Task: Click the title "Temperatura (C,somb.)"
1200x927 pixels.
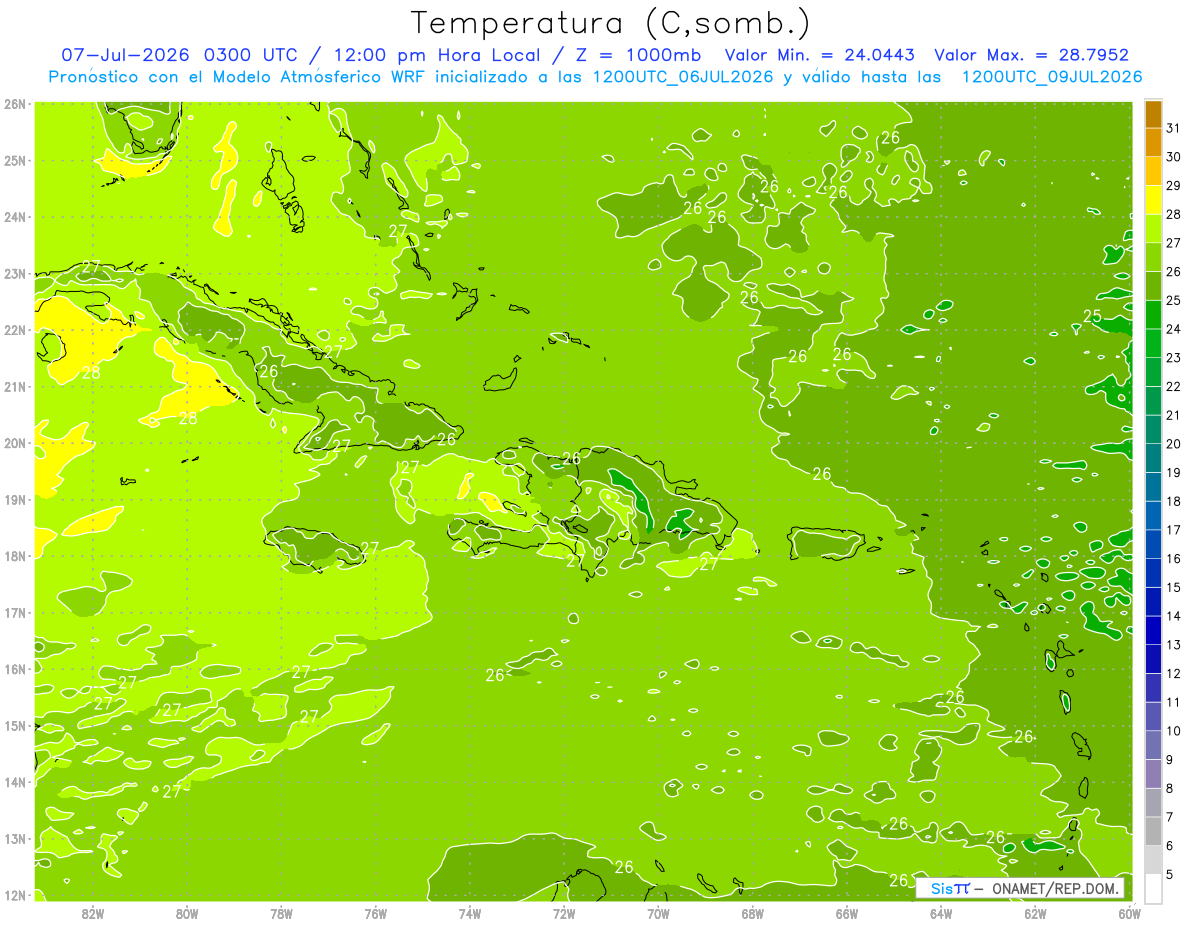Action: (611, 23)
